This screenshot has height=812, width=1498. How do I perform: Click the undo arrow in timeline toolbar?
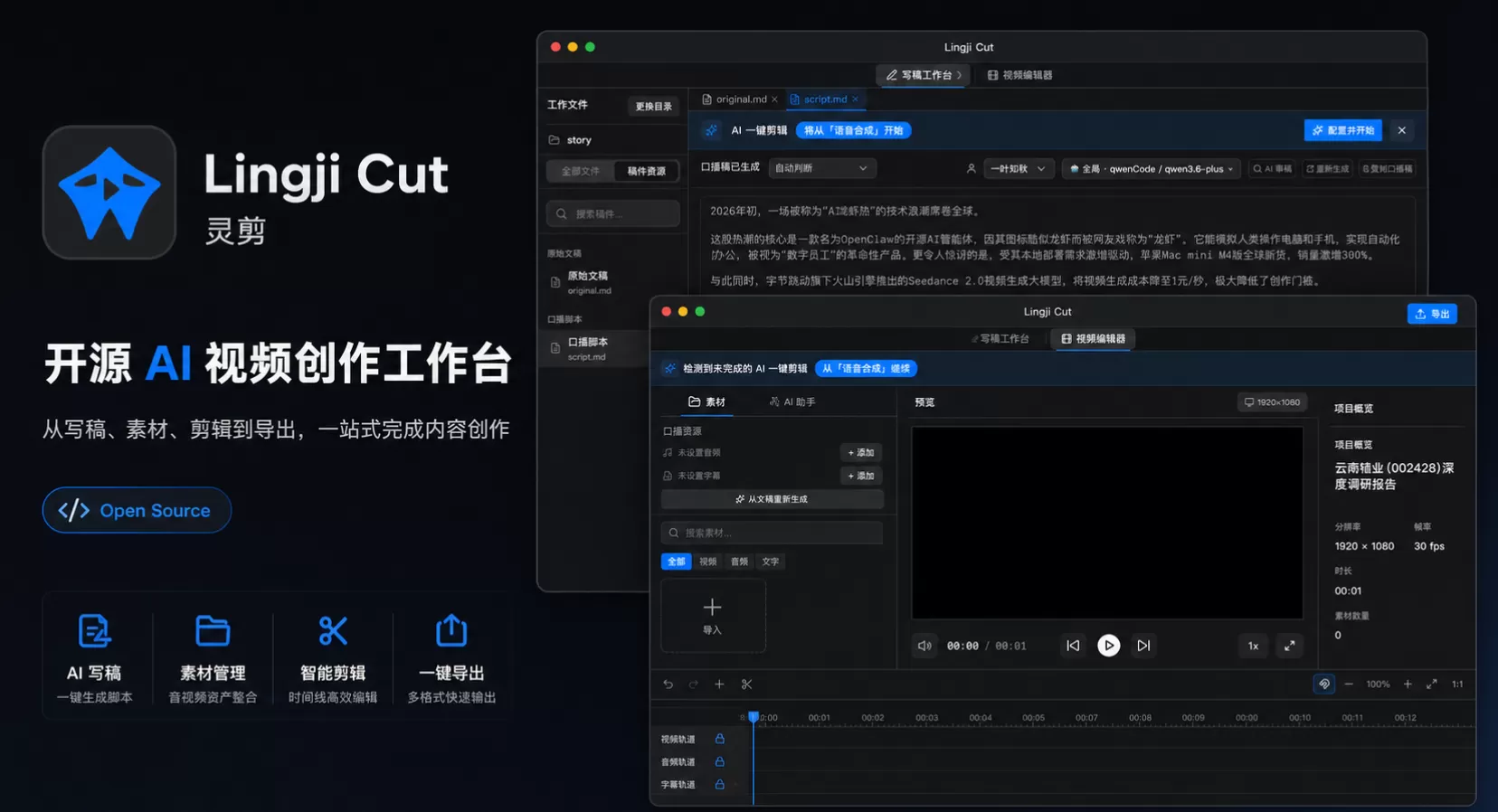(668, 685)
